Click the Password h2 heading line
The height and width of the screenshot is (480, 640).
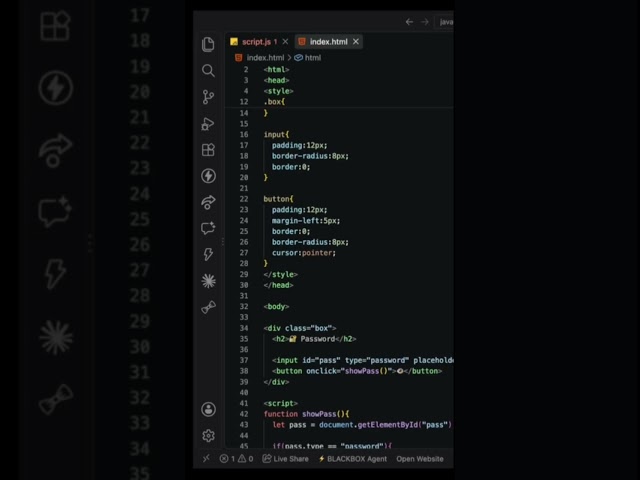314,339
